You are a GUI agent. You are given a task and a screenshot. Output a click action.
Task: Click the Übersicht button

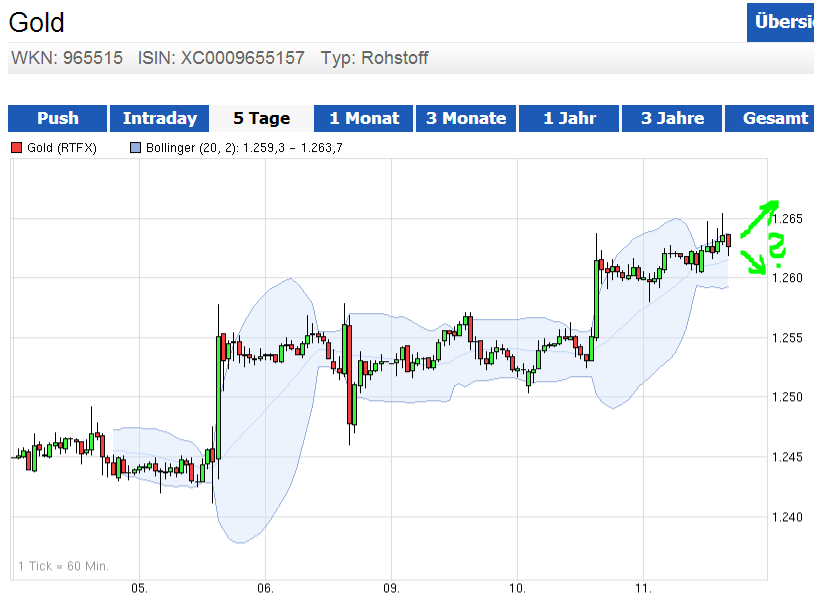(x=781, y=22)
